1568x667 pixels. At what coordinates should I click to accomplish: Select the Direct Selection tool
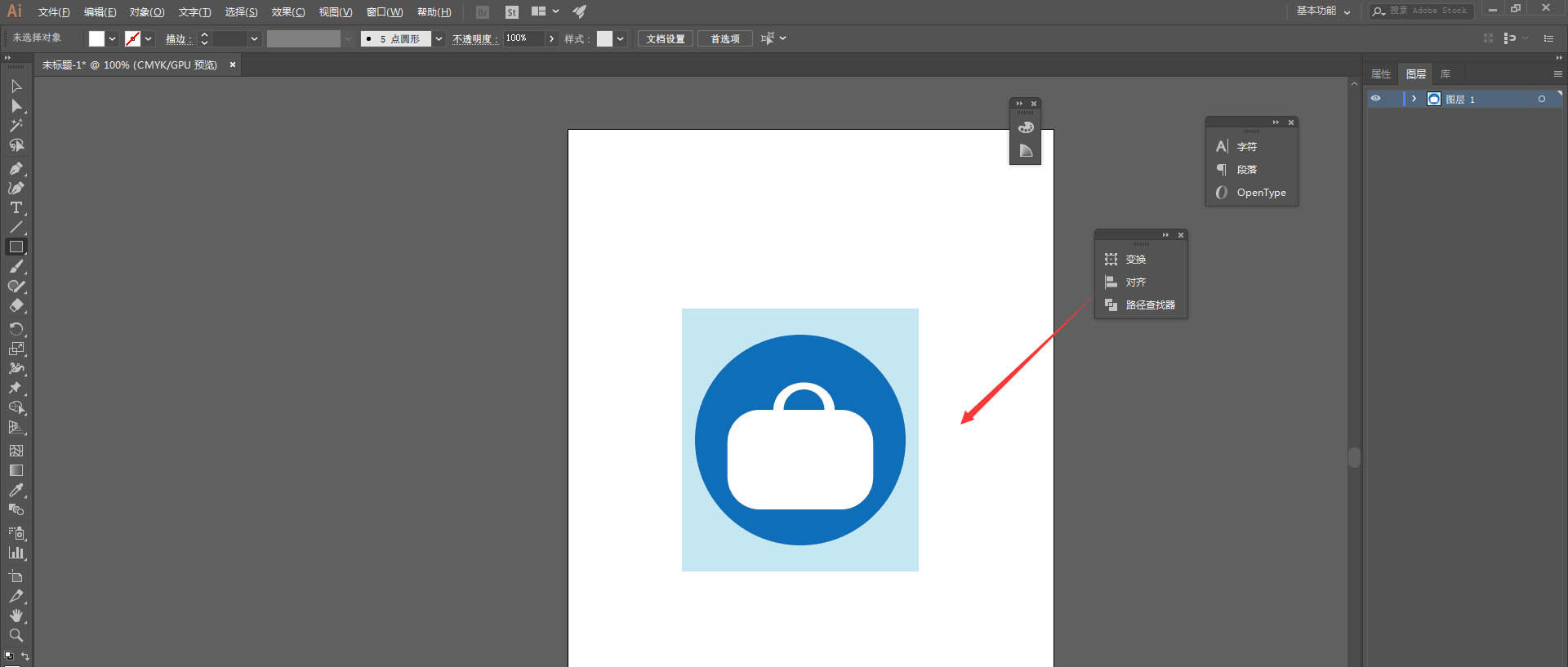[x=16, y=106]
